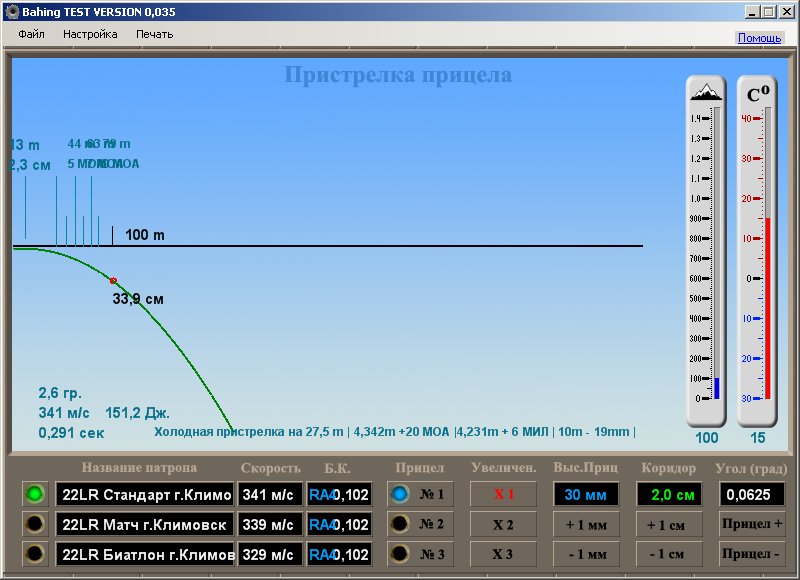Click the 341 м/с velocity field
The height and width of the screenshot is (580, 800).
269,494
